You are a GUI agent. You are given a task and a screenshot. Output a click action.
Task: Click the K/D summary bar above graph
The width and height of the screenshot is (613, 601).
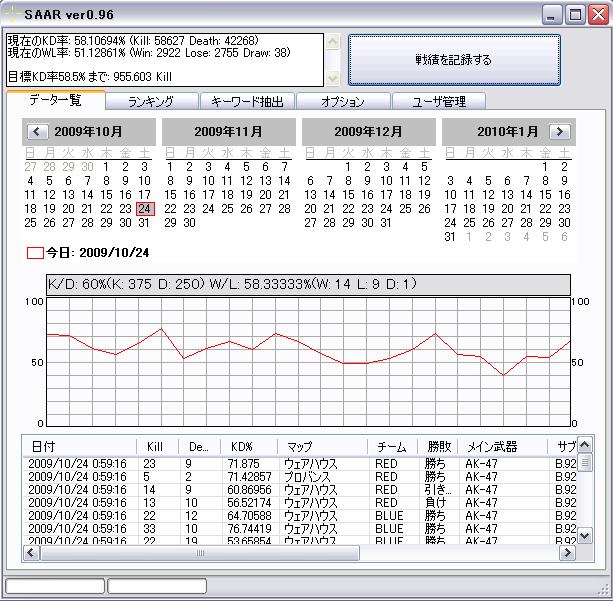(308, 284)
